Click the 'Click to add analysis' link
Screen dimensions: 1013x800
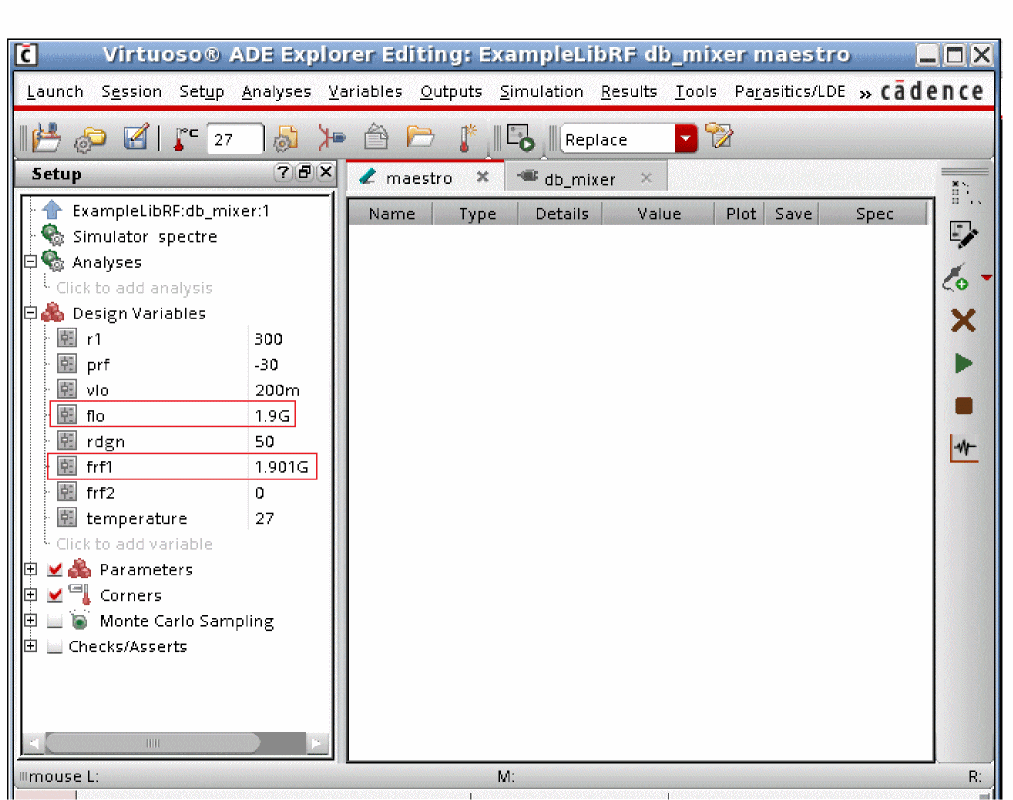click(134, 288)
